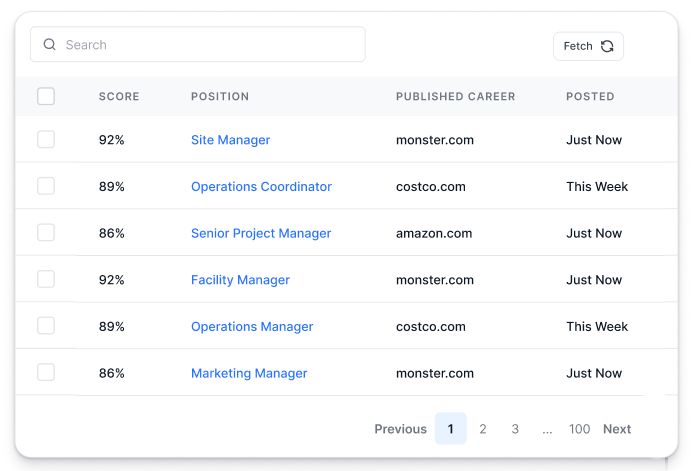
Task: Select the Operations Coordinator row checkbox
Action: point(46,186)
